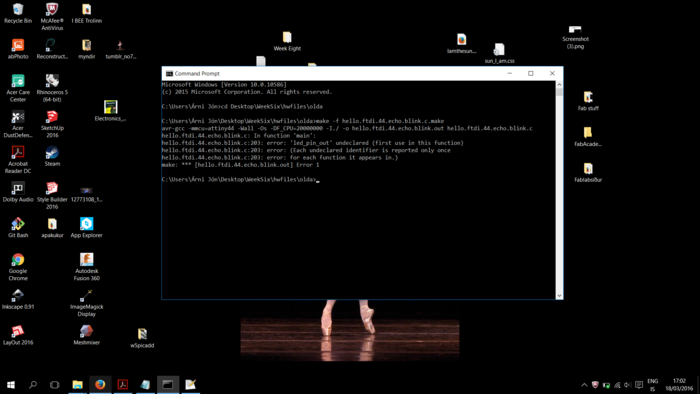Switch to Firefox on the taskbar
The width and height of the screenshot is (700, 394).
[100, 384]
